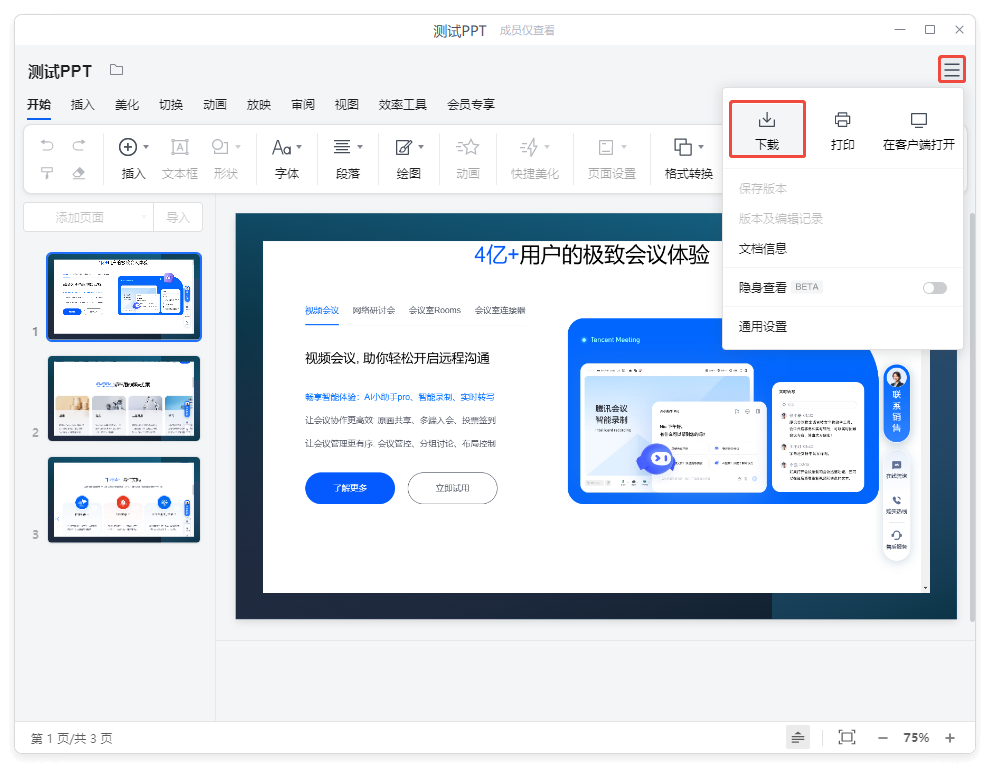Image resolution: width=990 pixels, height=768 pixels.
Task: Click the 第 1 页/共 3 页 page indicator
Action: 71,738
